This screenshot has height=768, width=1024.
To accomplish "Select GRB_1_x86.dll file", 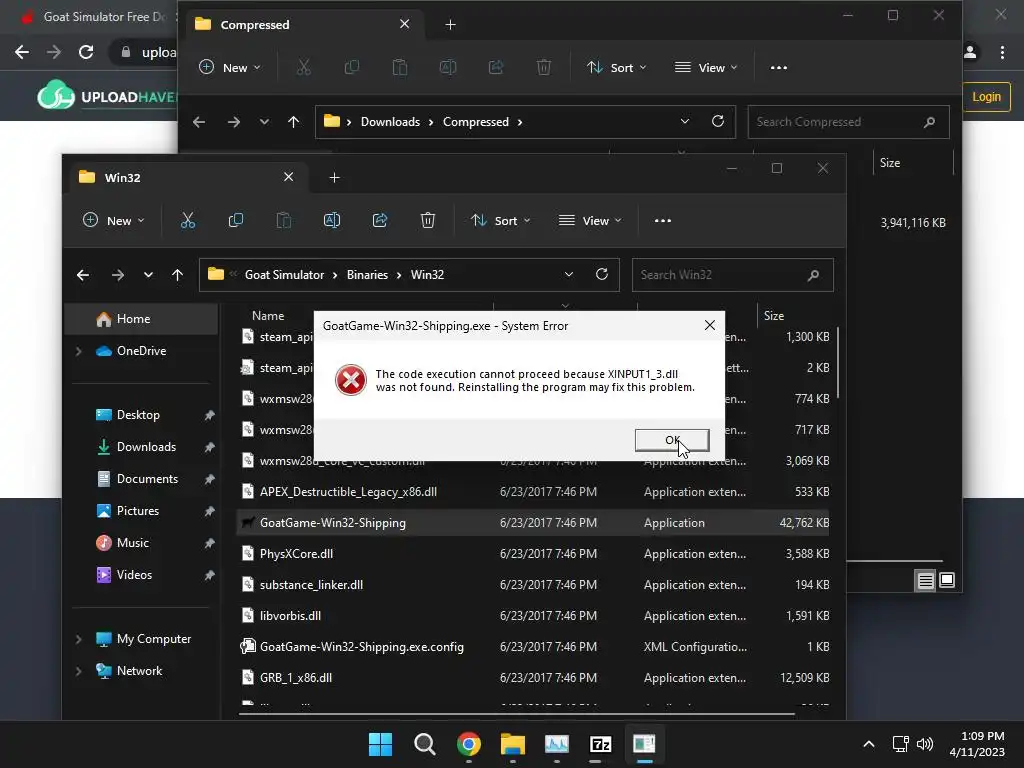I will (x=532, y=678).
